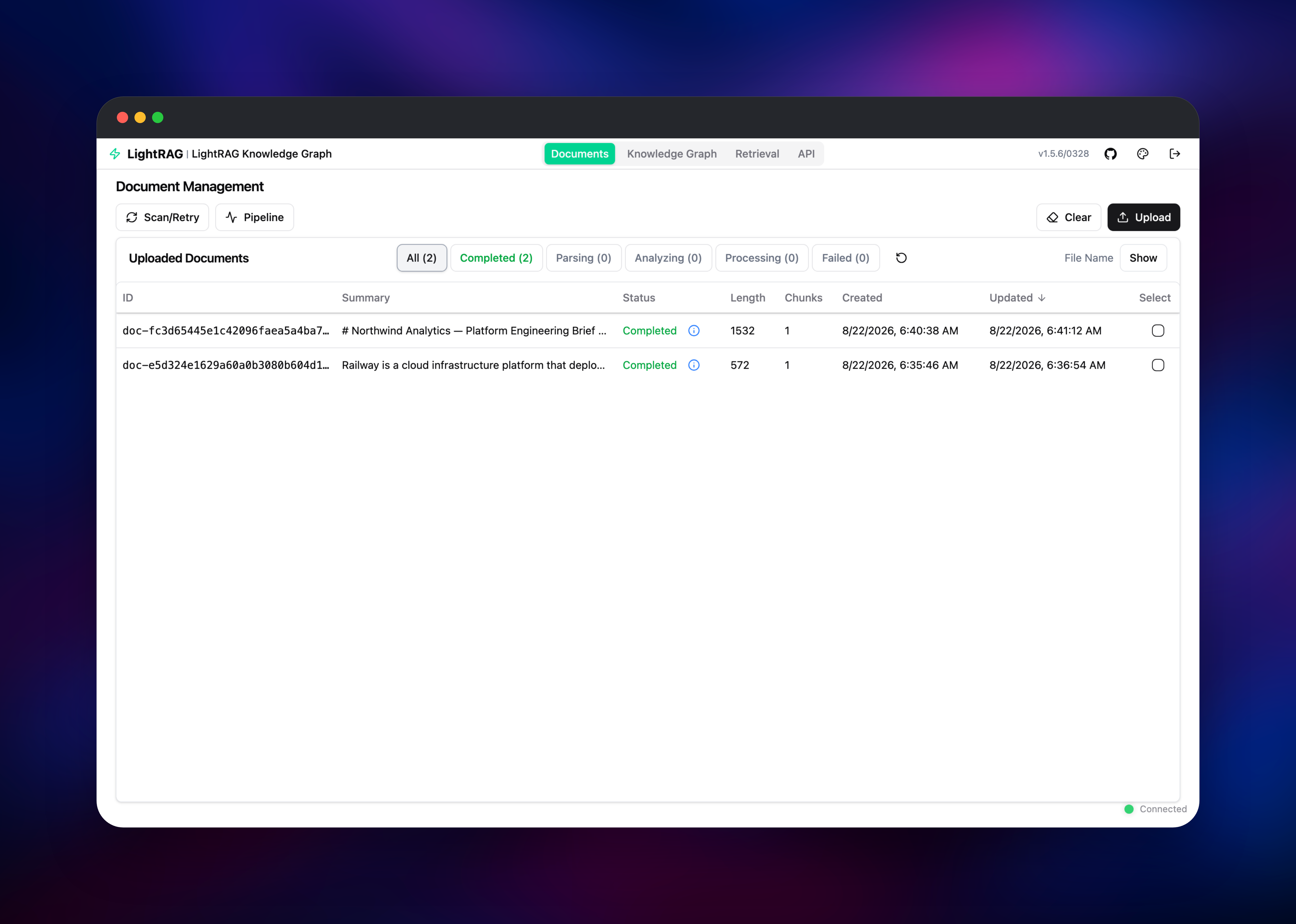Click the green window zoom button
This screenshot has height=924, width=1296.
coord(158,117)
